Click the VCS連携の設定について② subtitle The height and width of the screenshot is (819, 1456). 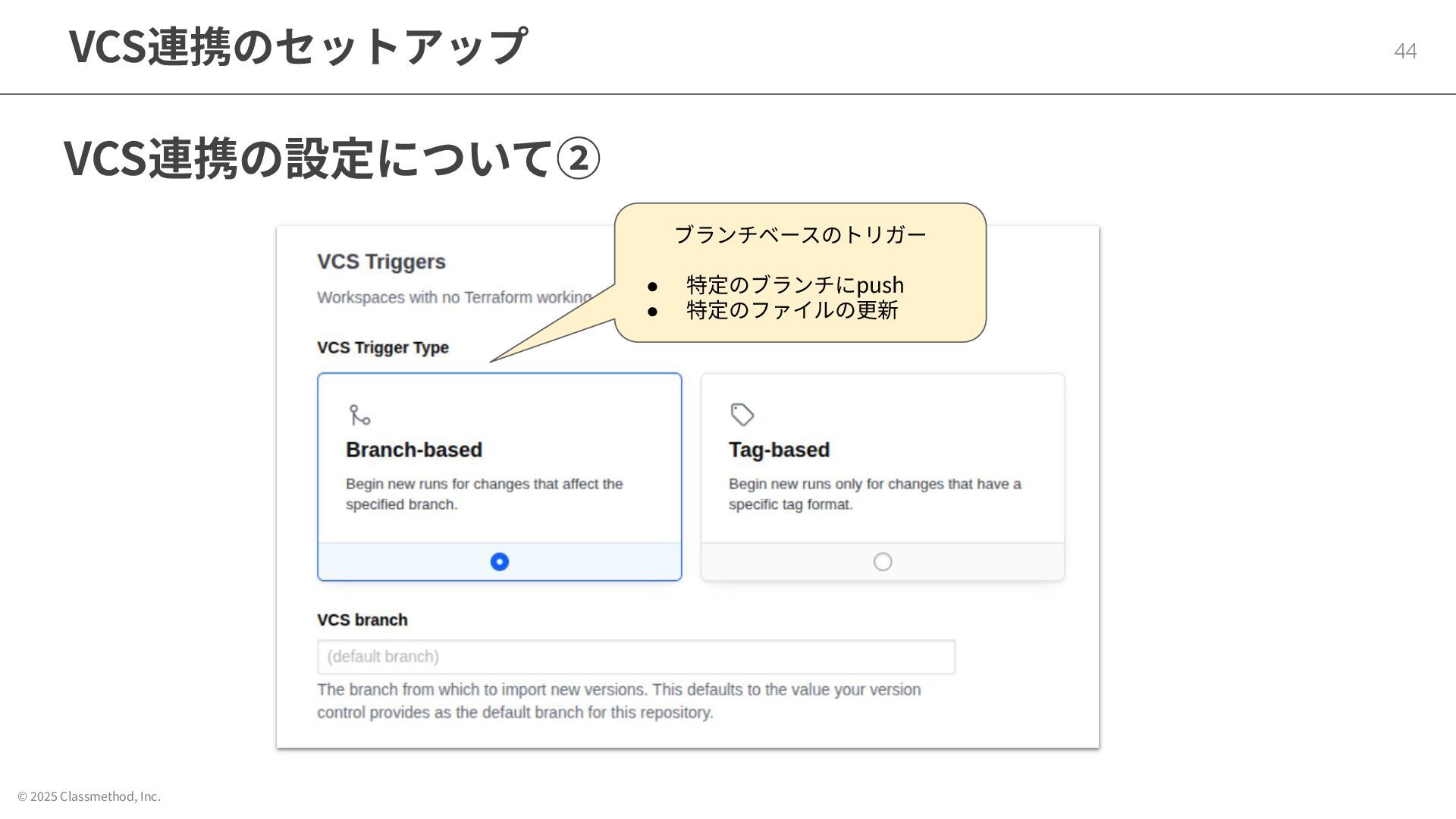tap(331, 158)
